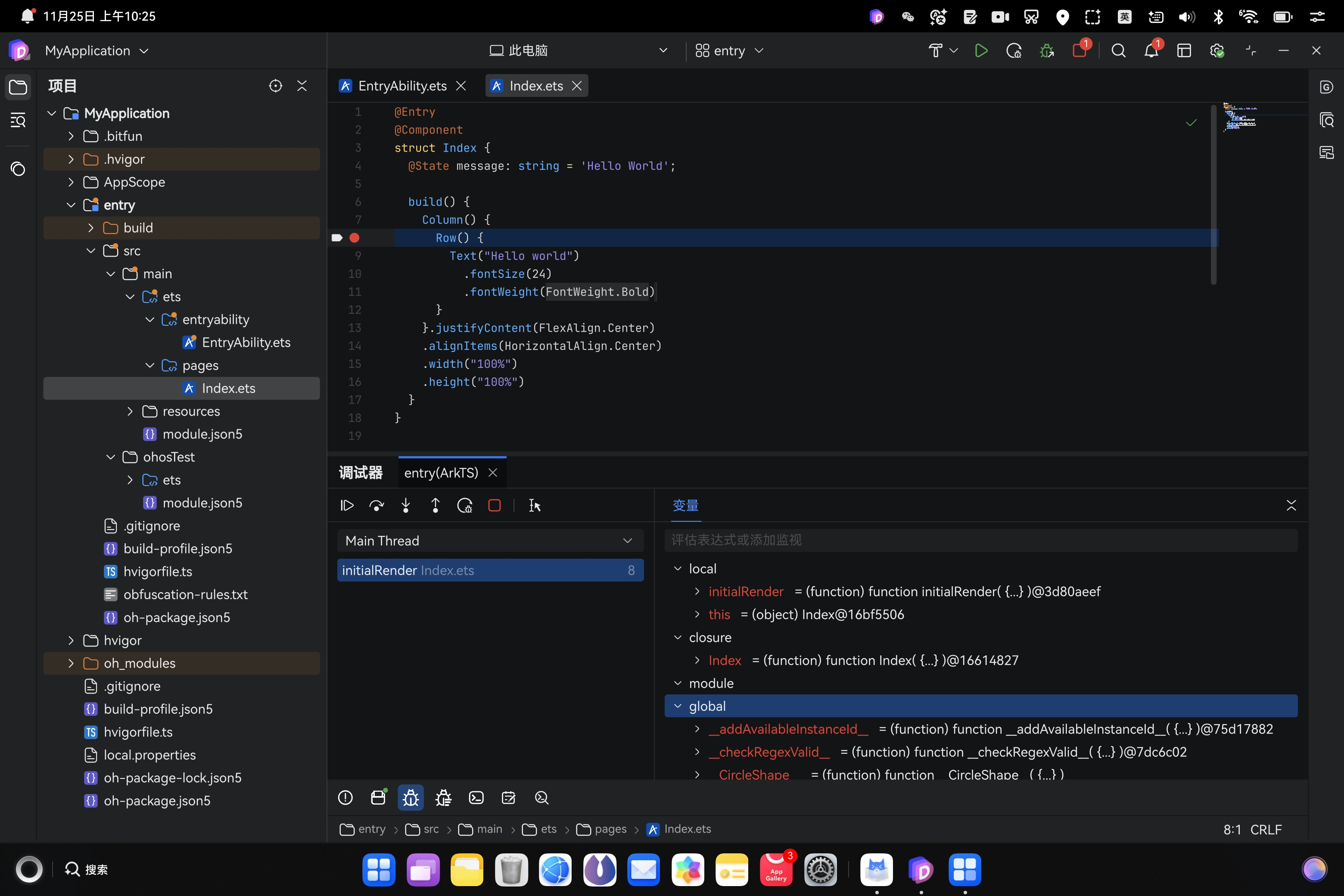Open notifications bell icon

tap(1151, 51)
